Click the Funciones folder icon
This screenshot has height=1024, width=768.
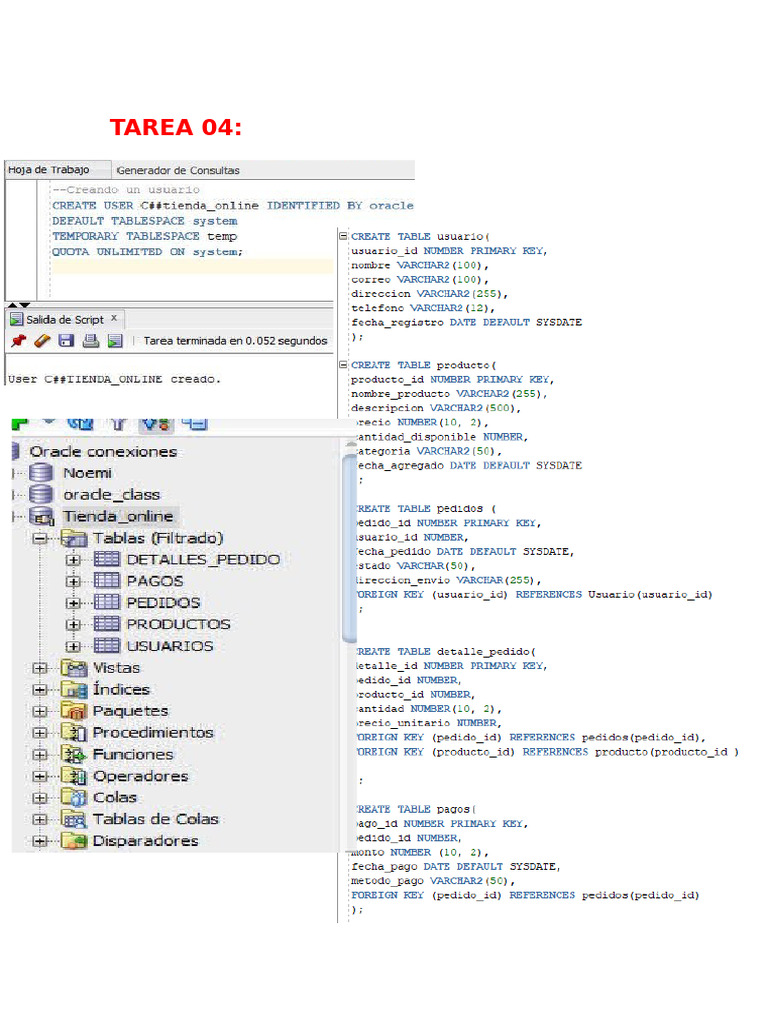[x=74, y=754]
